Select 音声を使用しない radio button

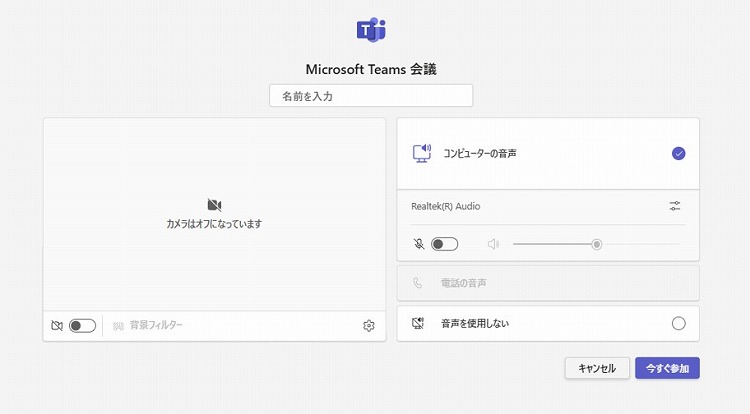click(678, 324)
